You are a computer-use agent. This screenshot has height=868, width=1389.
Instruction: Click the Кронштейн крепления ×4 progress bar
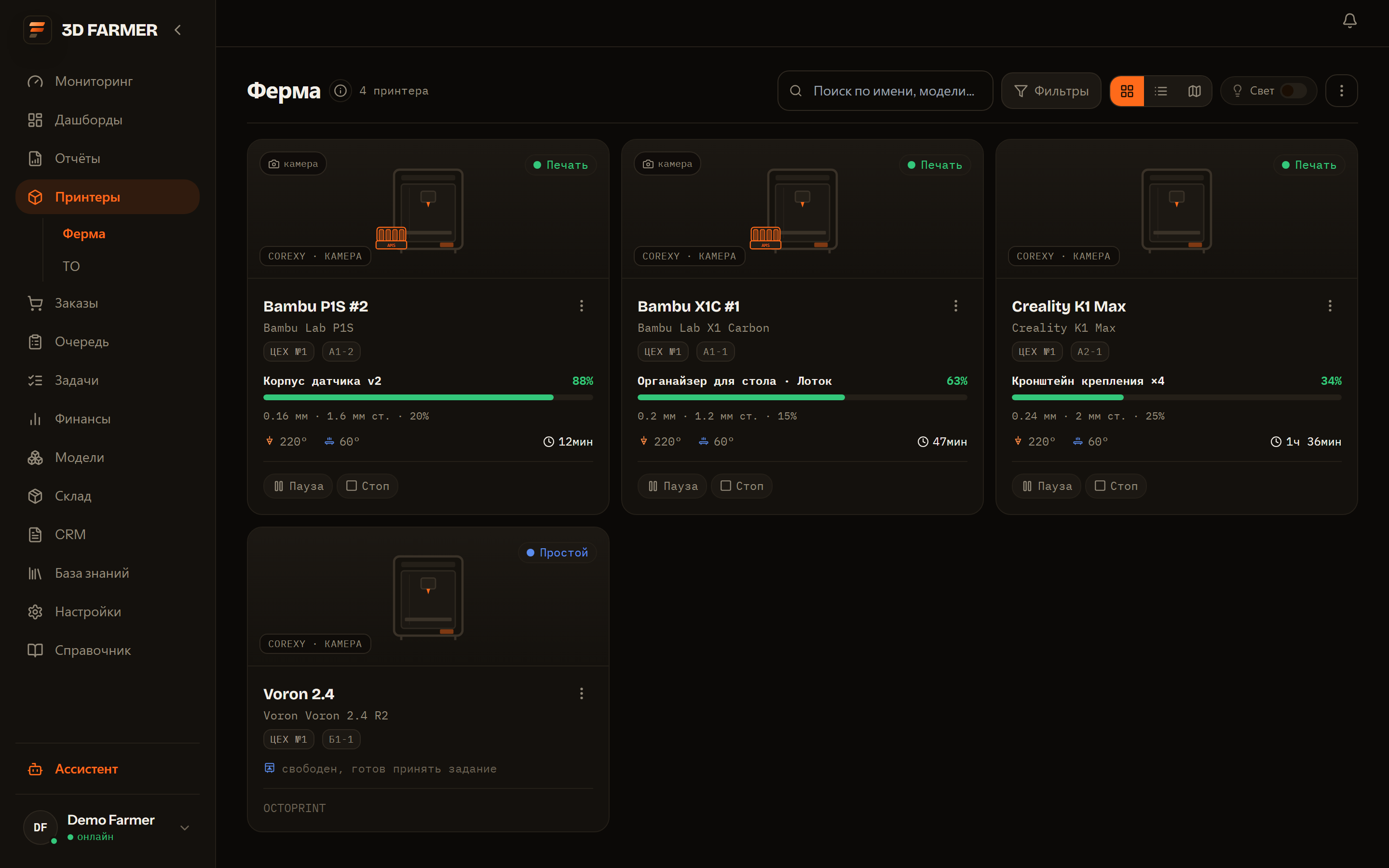(x=1177, y=397)
